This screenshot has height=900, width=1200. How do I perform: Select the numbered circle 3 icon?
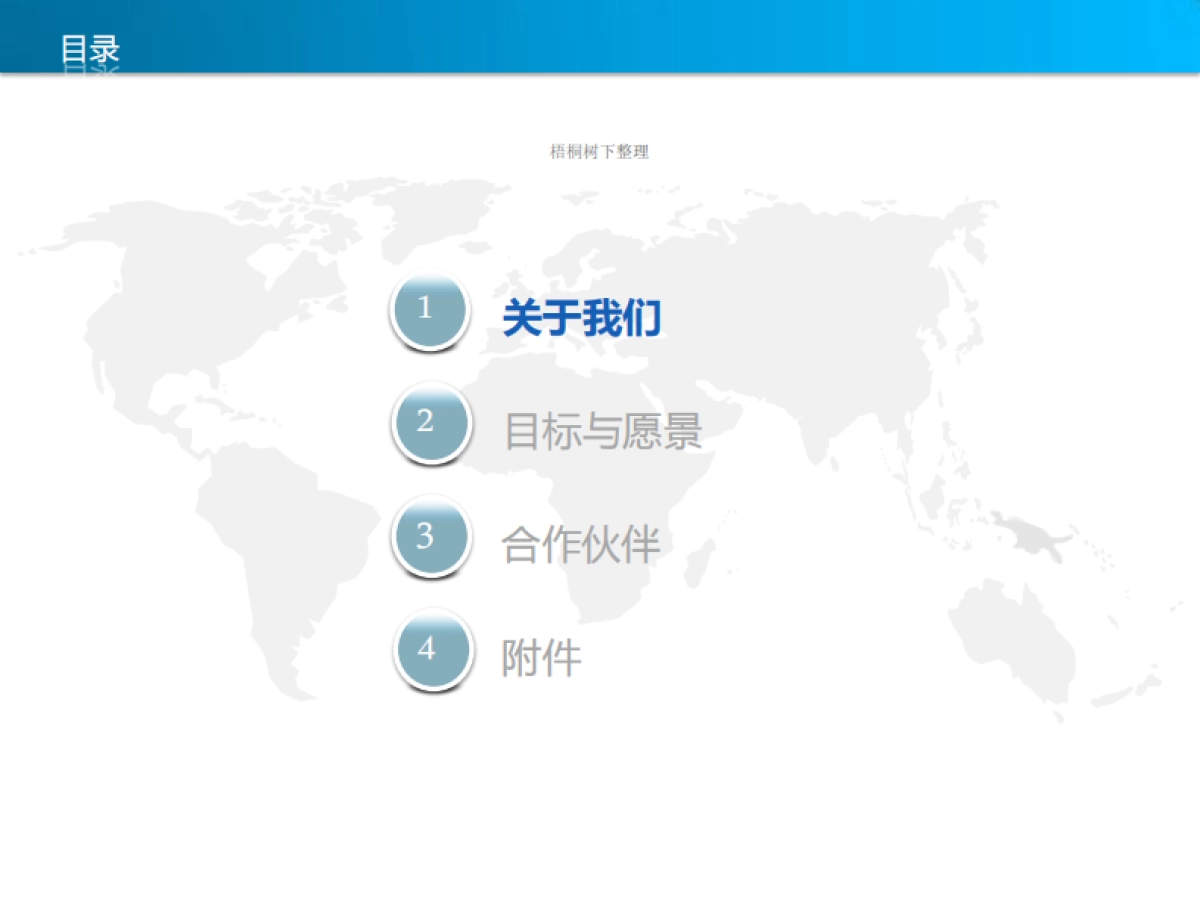(x=432, y=537)
